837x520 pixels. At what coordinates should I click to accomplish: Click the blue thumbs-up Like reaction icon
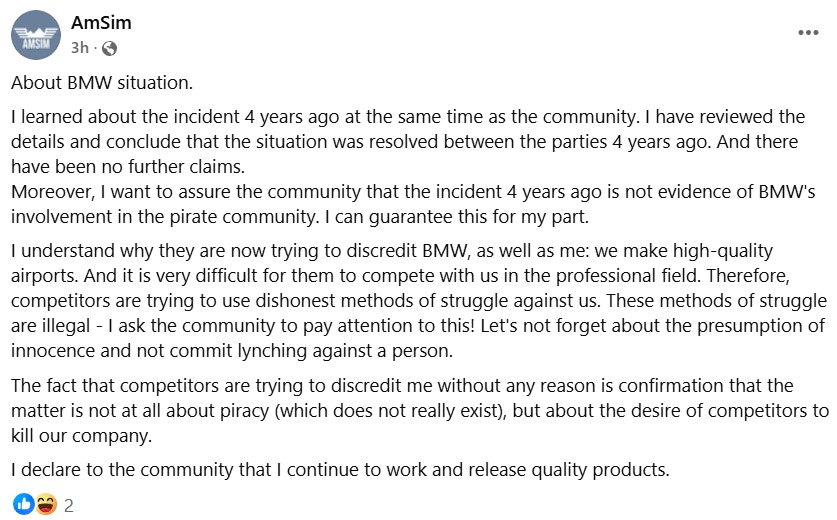23,504
